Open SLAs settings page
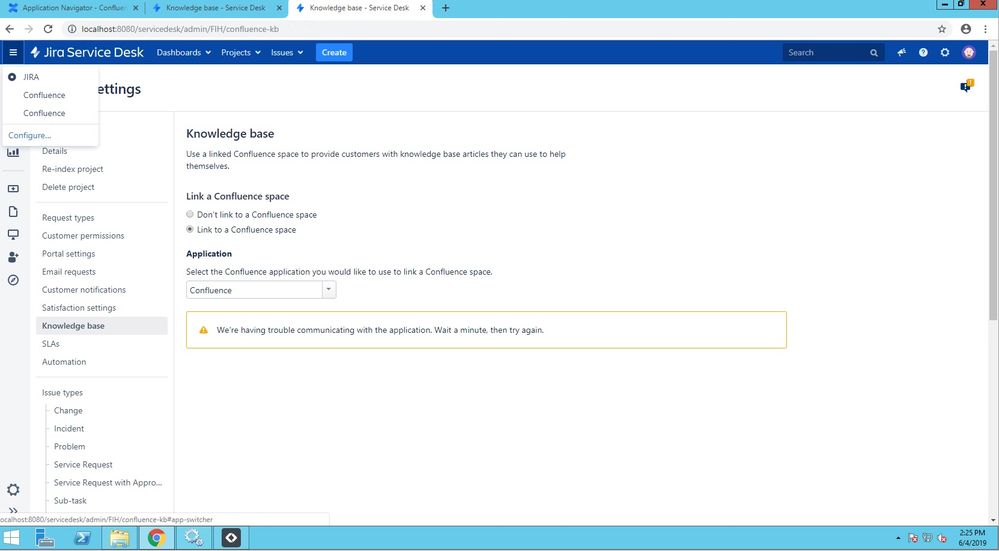Viewport: 999px width, 551px height. click(50, 343)
